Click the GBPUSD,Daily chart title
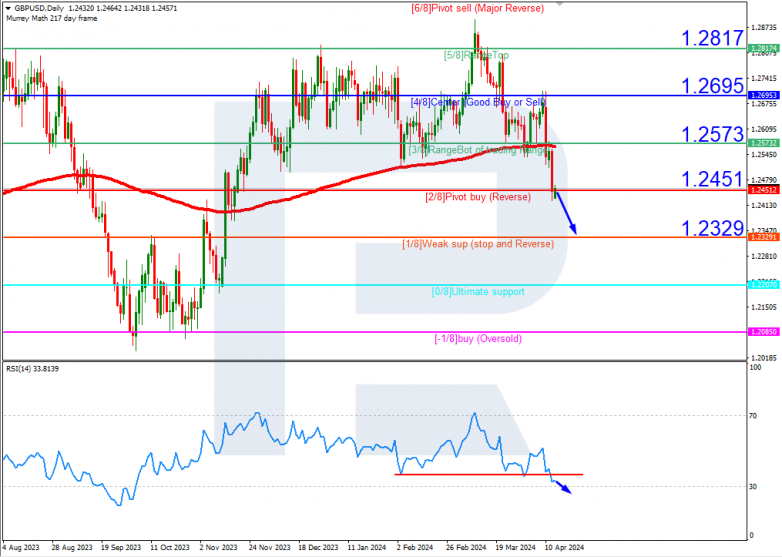The width and height of the screenshot is (782, 557). coord(39,8)
